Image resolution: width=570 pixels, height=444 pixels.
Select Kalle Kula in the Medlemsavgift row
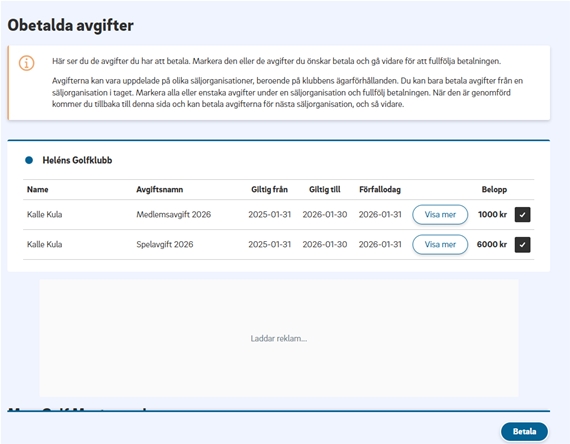click(x=44, y=215)
